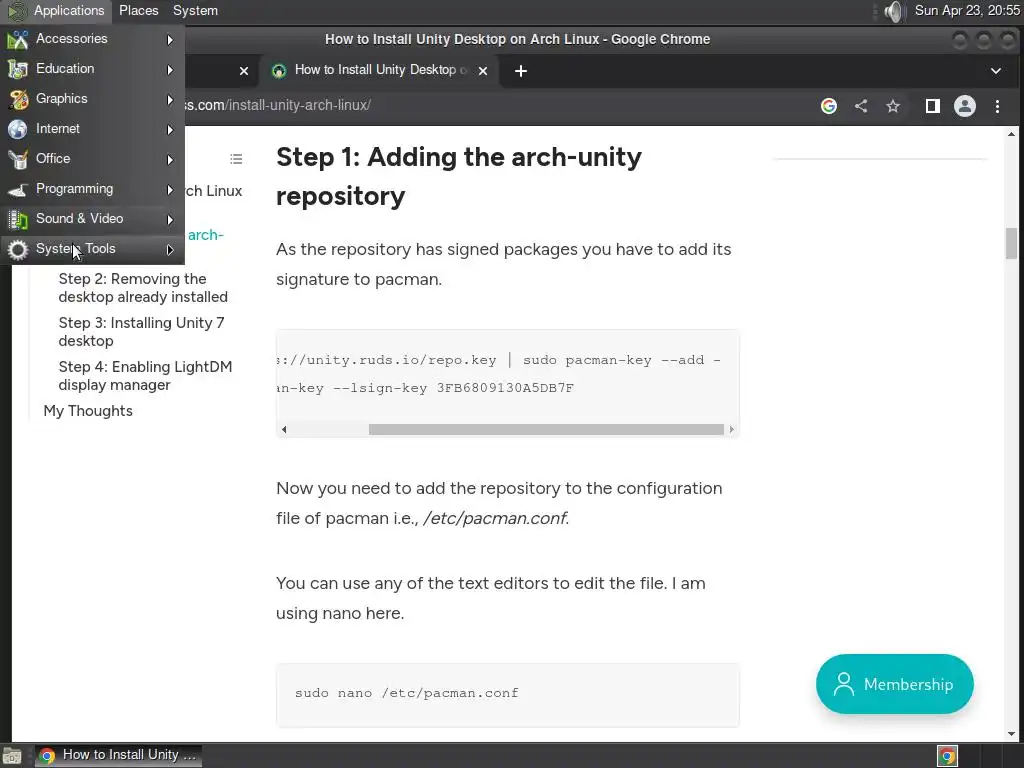Click page scrollbar up arrow
The width and height of the screenshot is (1024, 768).
(1012, 135)
